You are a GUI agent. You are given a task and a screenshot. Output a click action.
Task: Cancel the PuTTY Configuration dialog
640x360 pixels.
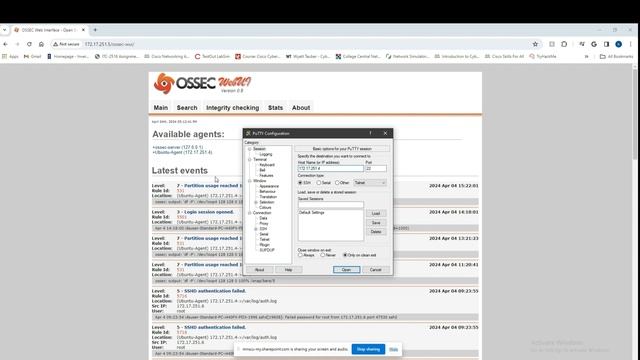376,270
